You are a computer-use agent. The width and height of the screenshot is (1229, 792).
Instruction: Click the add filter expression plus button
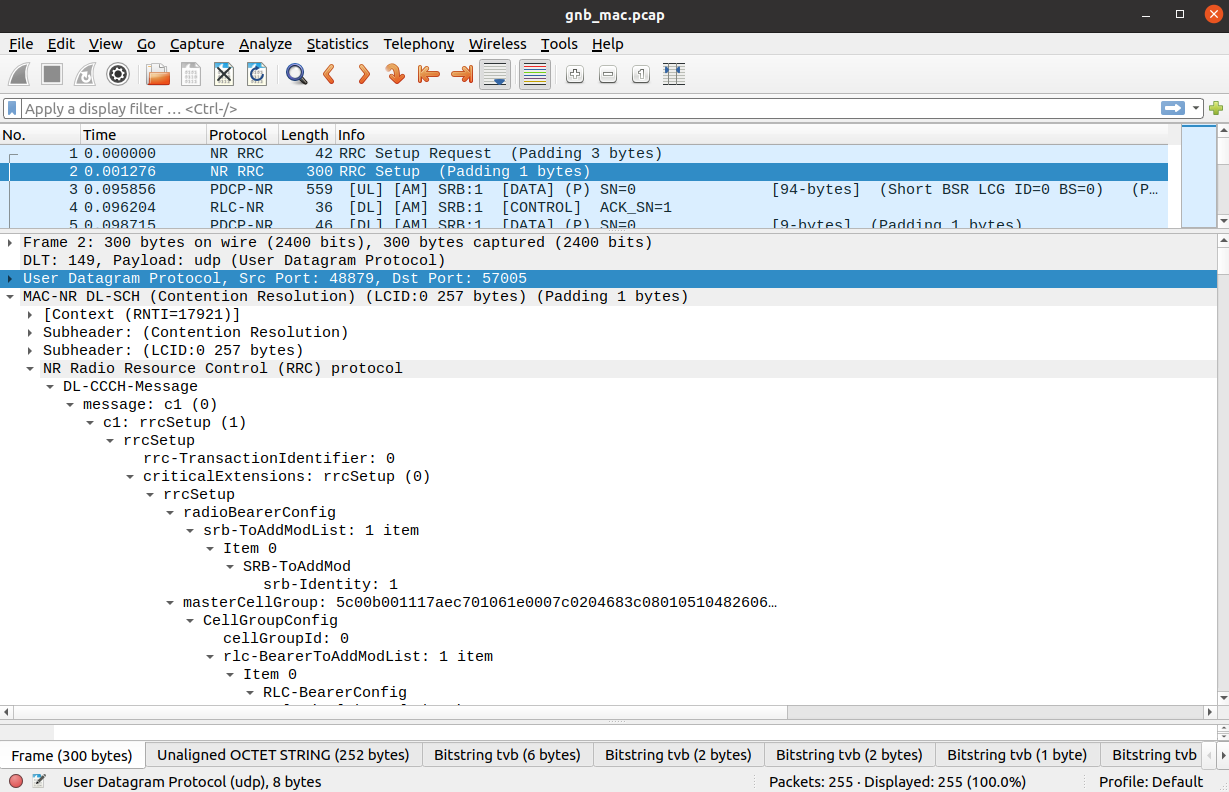pyautogui.click(x=1216, y=108)
